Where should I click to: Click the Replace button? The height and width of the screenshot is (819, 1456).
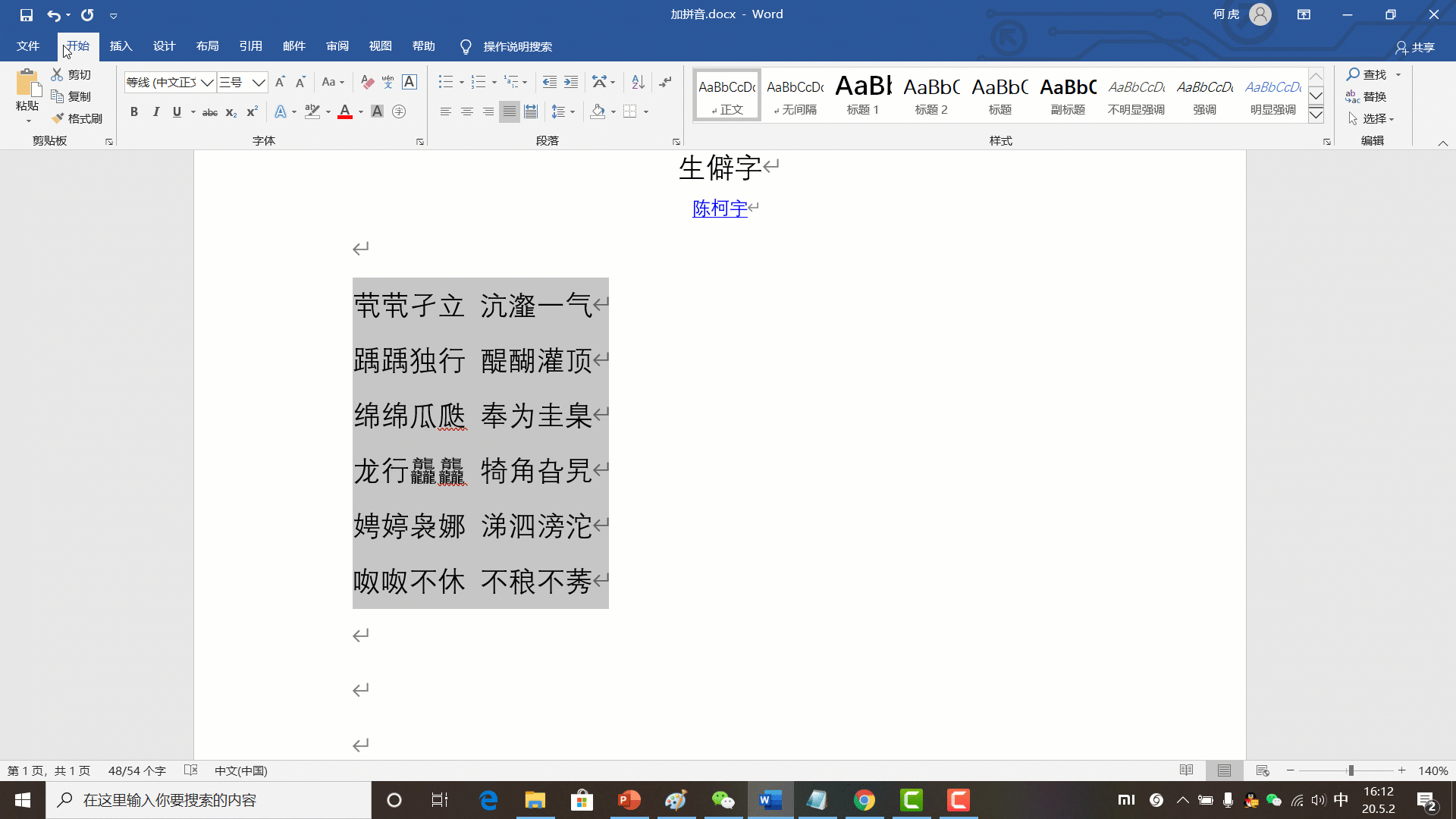(1367, 96)
